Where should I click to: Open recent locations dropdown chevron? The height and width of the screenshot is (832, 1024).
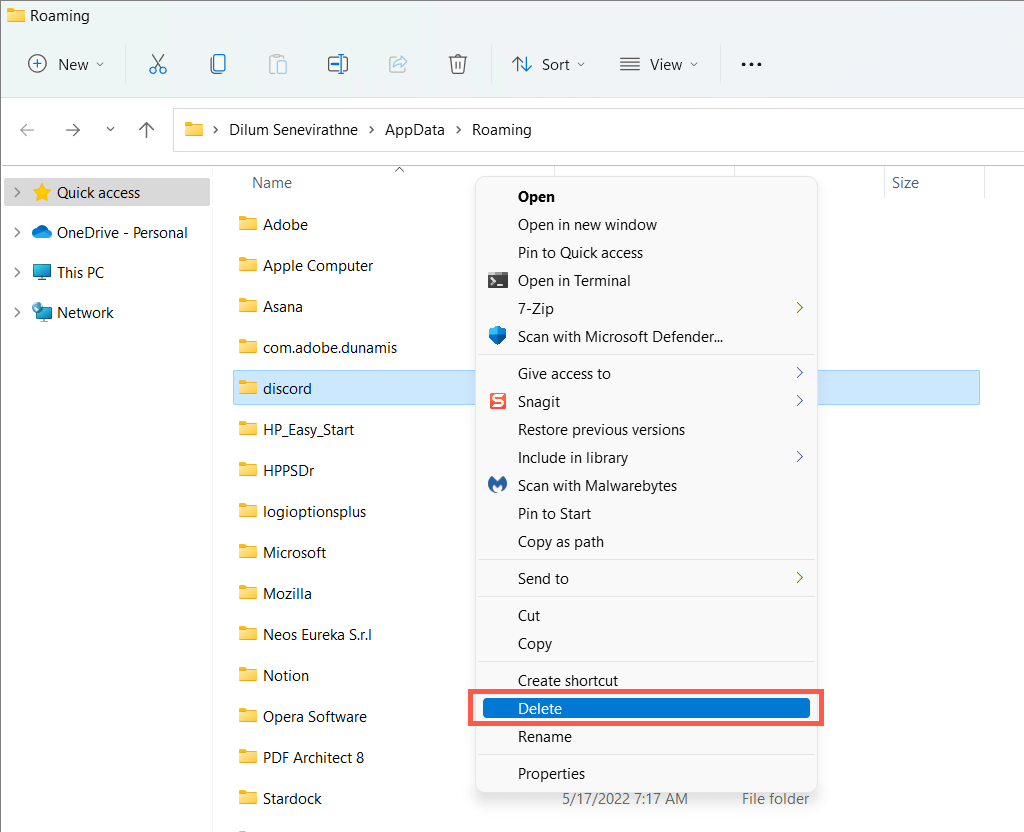point(110,130)
